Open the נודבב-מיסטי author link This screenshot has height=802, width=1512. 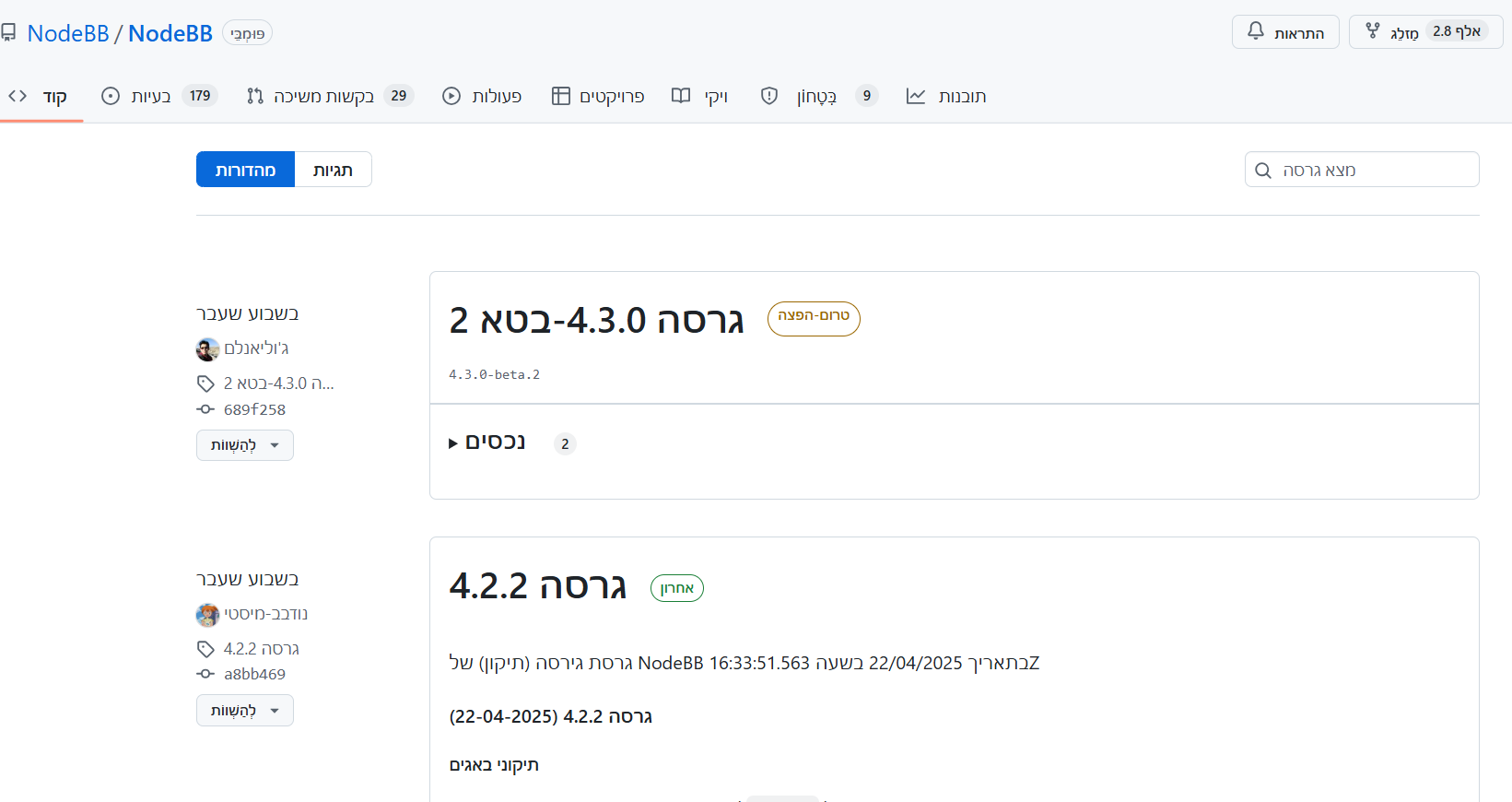(x=265, y=614)
